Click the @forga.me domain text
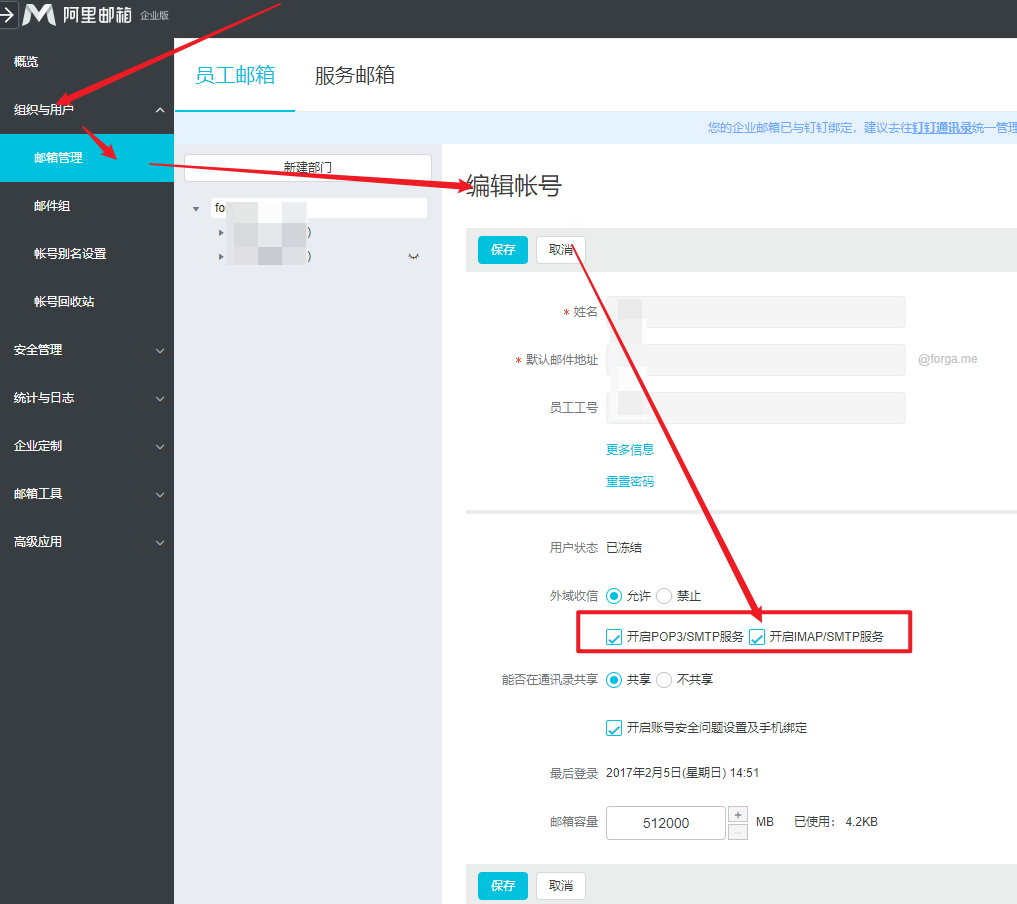 point(948,359)
